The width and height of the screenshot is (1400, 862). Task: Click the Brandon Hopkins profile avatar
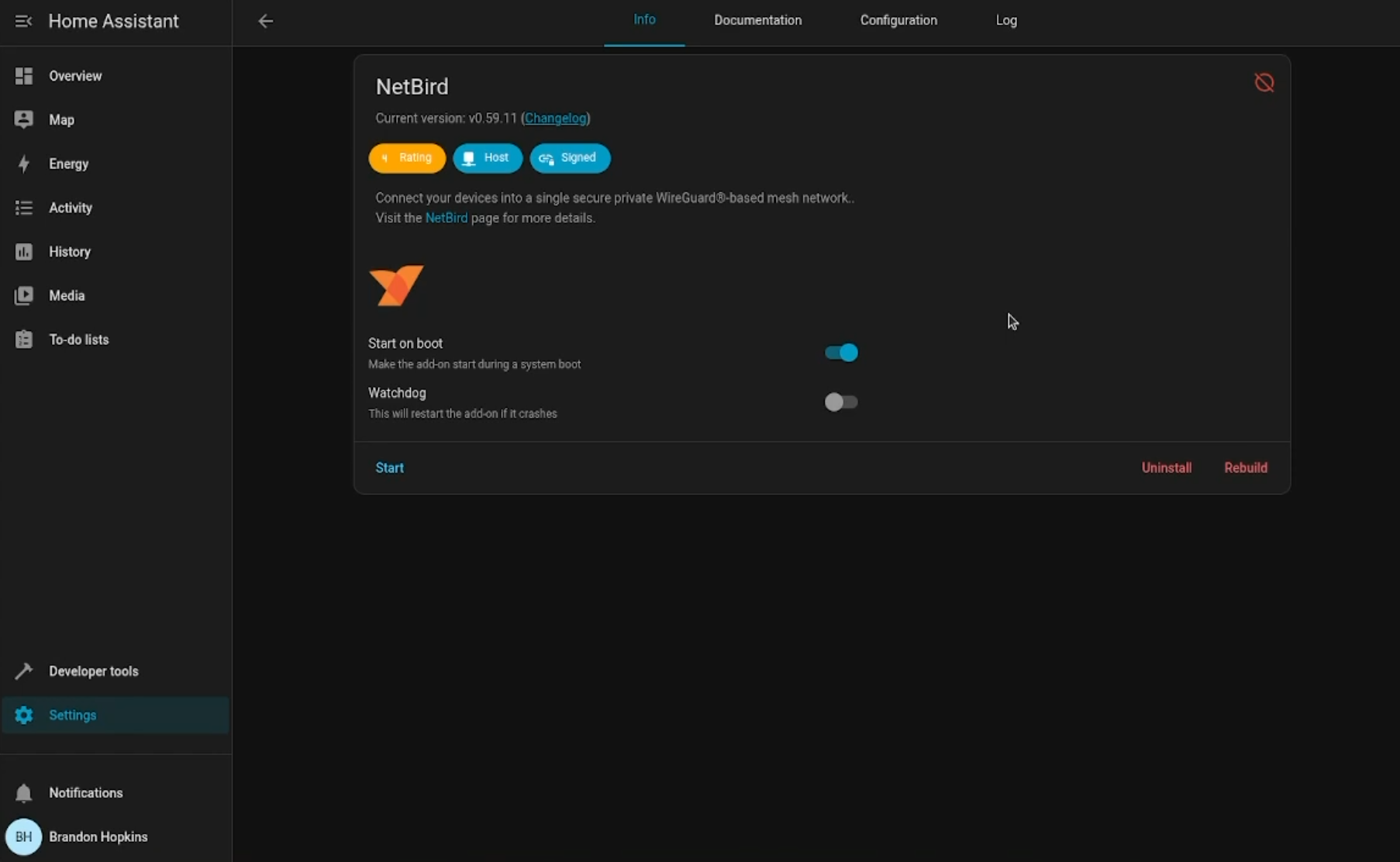(x=24, y=836)
